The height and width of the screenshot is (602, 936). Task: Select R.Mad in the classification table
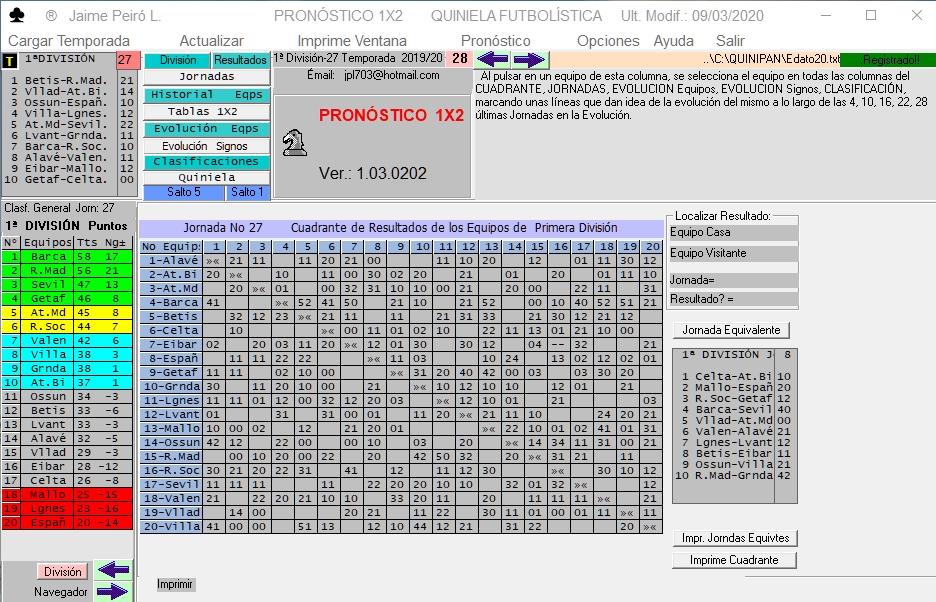click(x=48, y=271)
